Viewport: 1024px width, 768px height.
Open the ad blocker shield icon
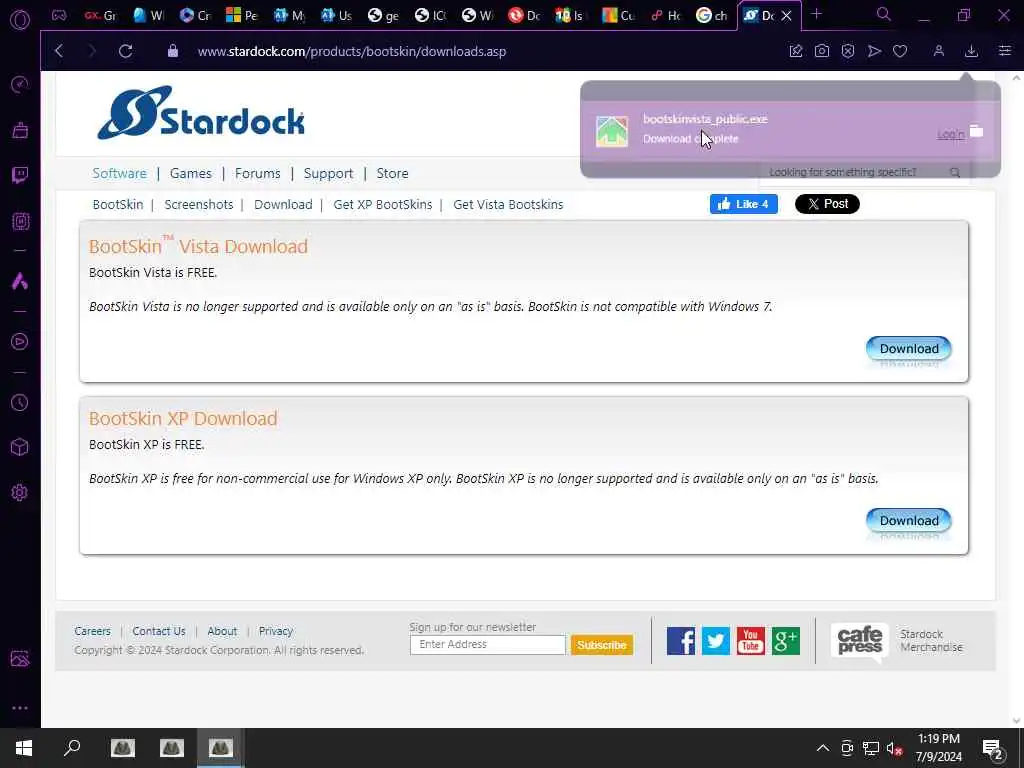[x=848, y=51]
